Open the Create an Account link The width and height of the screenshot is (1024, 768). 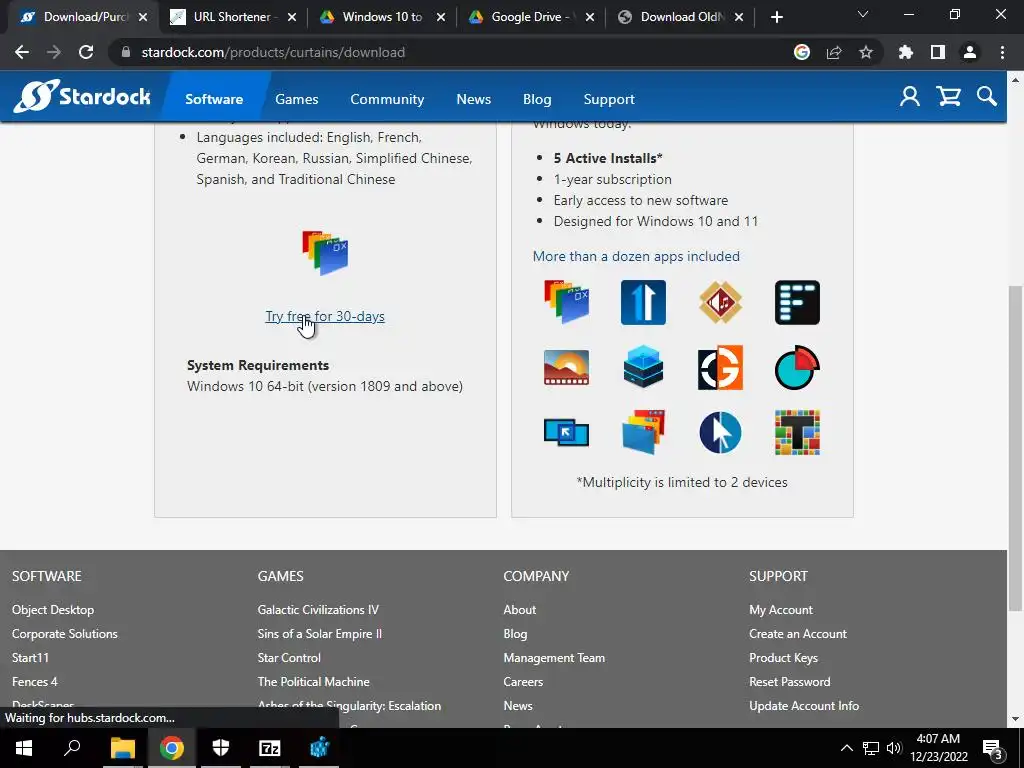tap(797, 633)
